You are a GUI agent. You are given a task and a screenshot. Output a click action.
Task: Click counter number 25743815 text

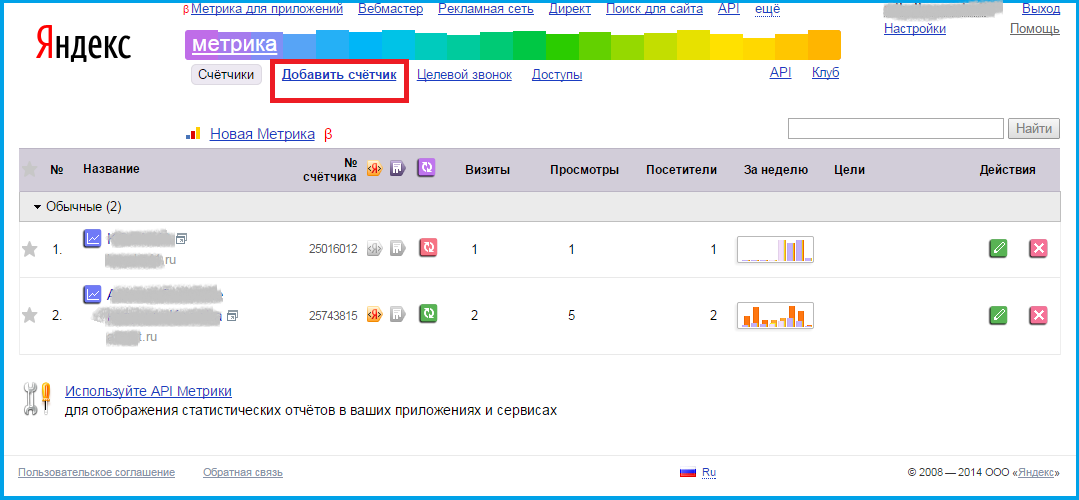pos(333,316)
